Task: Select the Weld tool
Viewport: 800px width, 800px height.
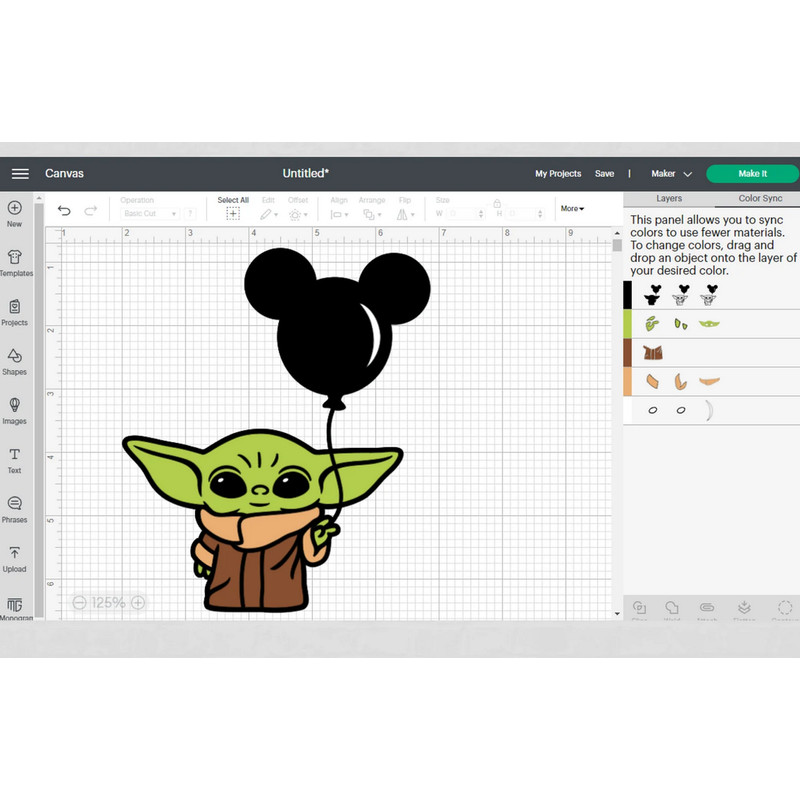Action: [672, 607]
